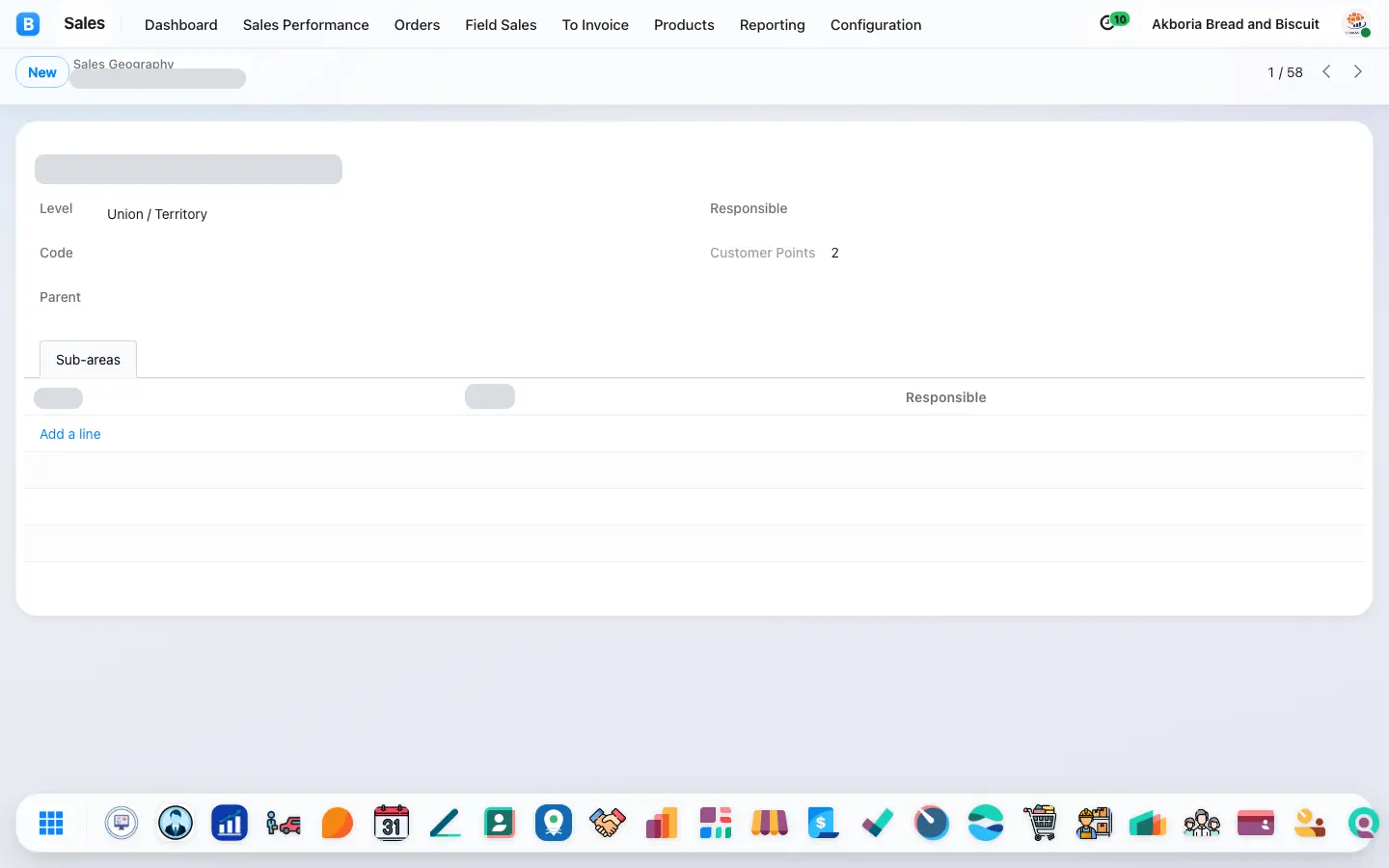Open the apps grid launcher icon
Viewport: 1389px width, 868px height.
(51, 823)
